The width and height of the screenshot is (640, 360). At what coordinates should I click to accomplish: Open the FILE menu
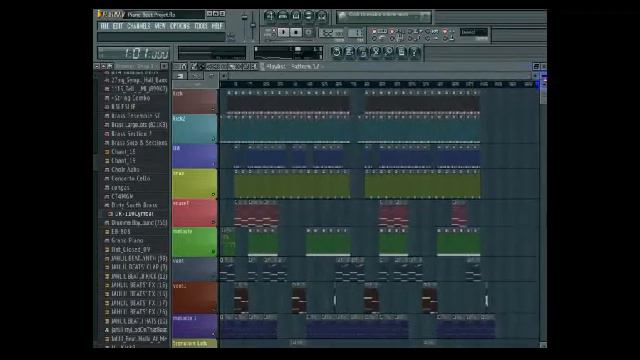click(104, 26)
